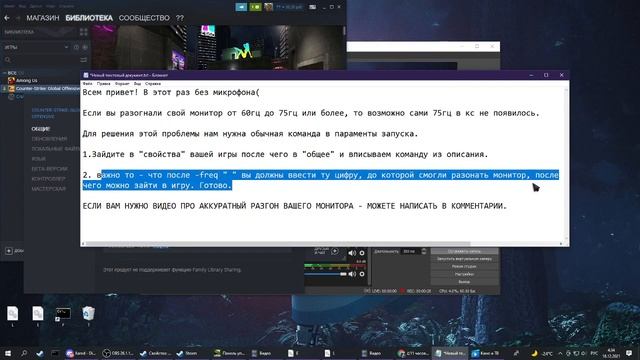640x360 pixels.
Task: Enable studio mode in OBS
Action: coord(464,267)
